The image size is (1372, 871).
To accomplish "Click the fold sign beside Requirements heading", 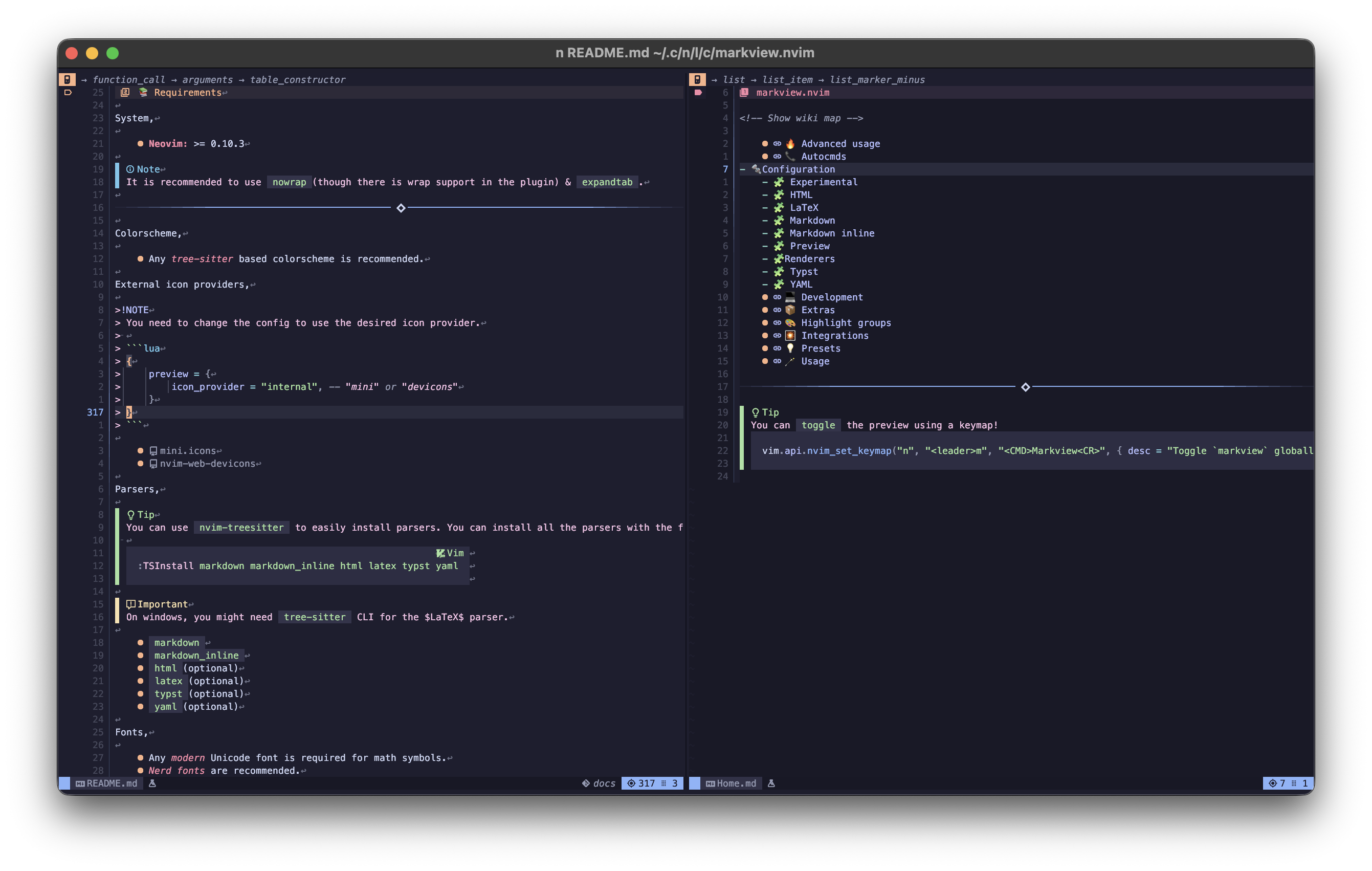I will (x=68, y=92).
